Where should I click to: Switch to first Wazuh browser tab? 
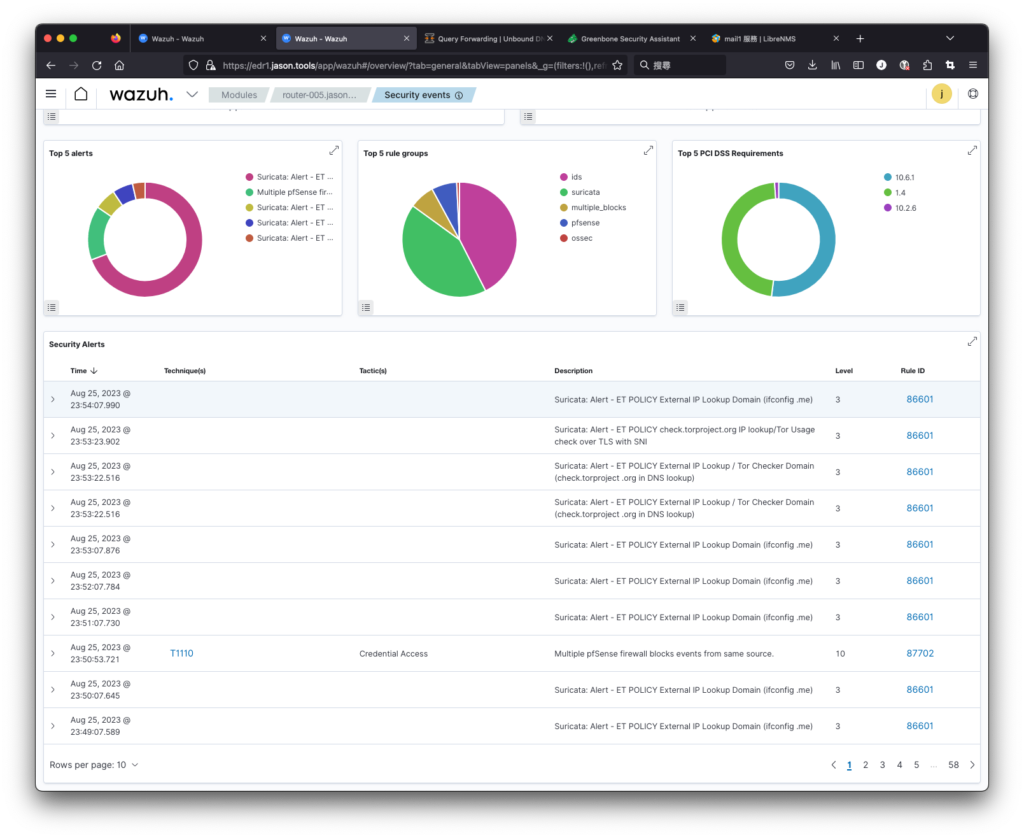coord(202,39)
